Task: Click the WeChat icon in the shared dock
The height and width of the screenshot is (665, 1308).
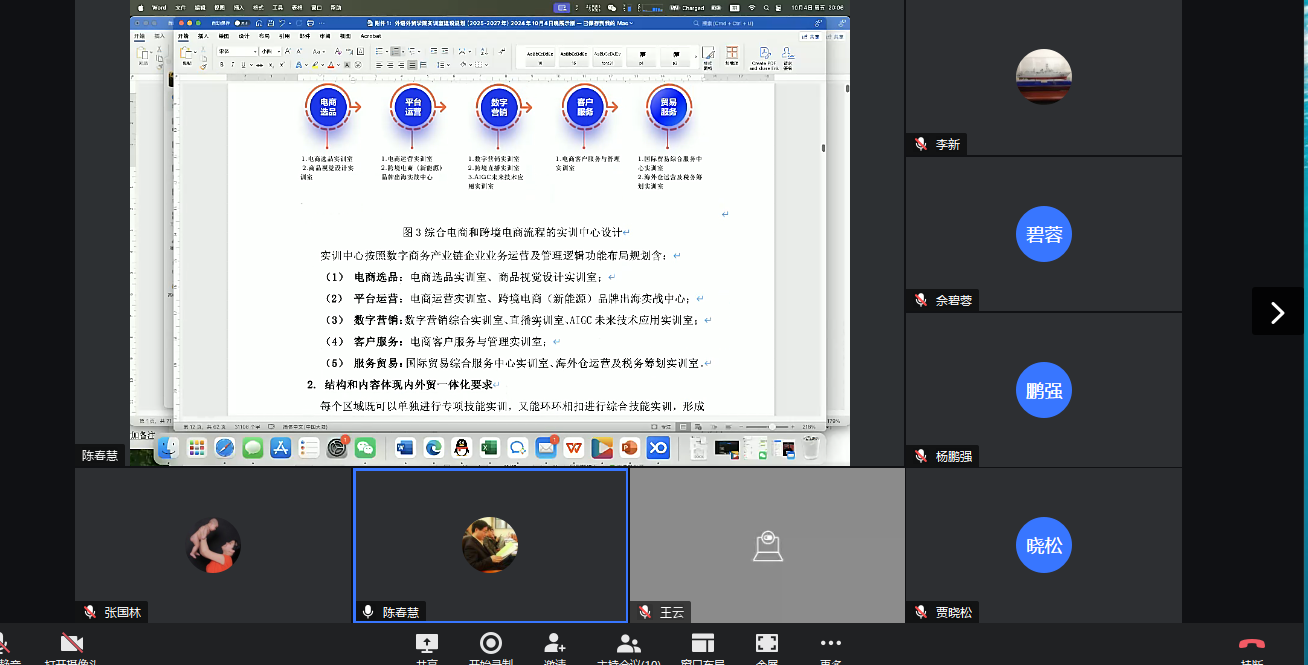Action: pos(365,448)
